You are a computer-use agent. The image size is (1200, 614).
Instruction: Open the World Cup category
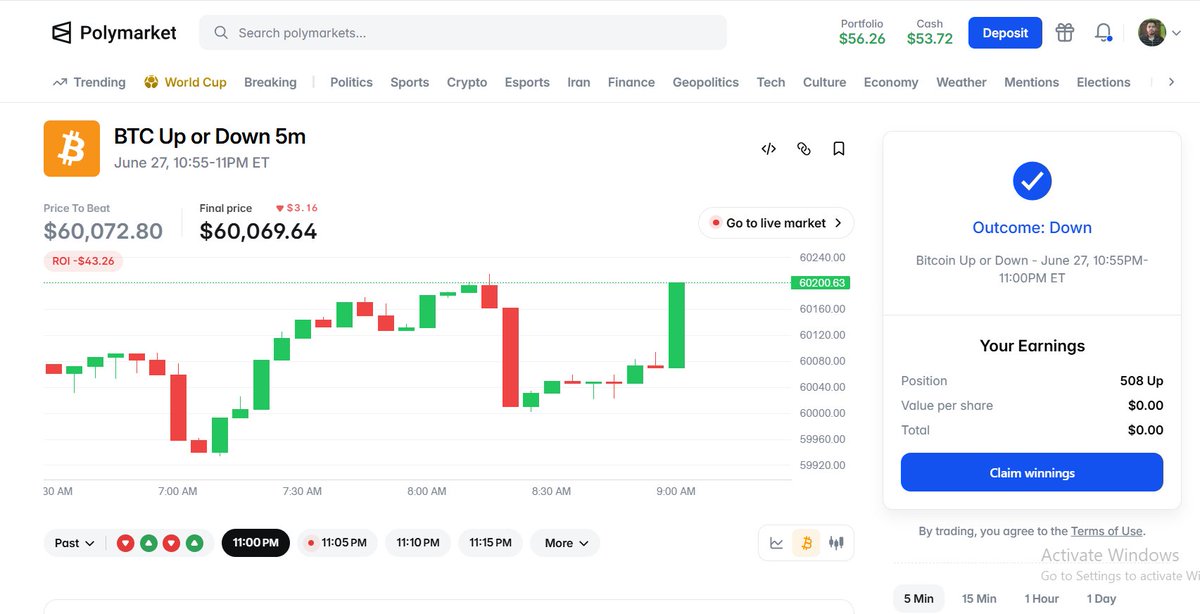pos(185,82)
